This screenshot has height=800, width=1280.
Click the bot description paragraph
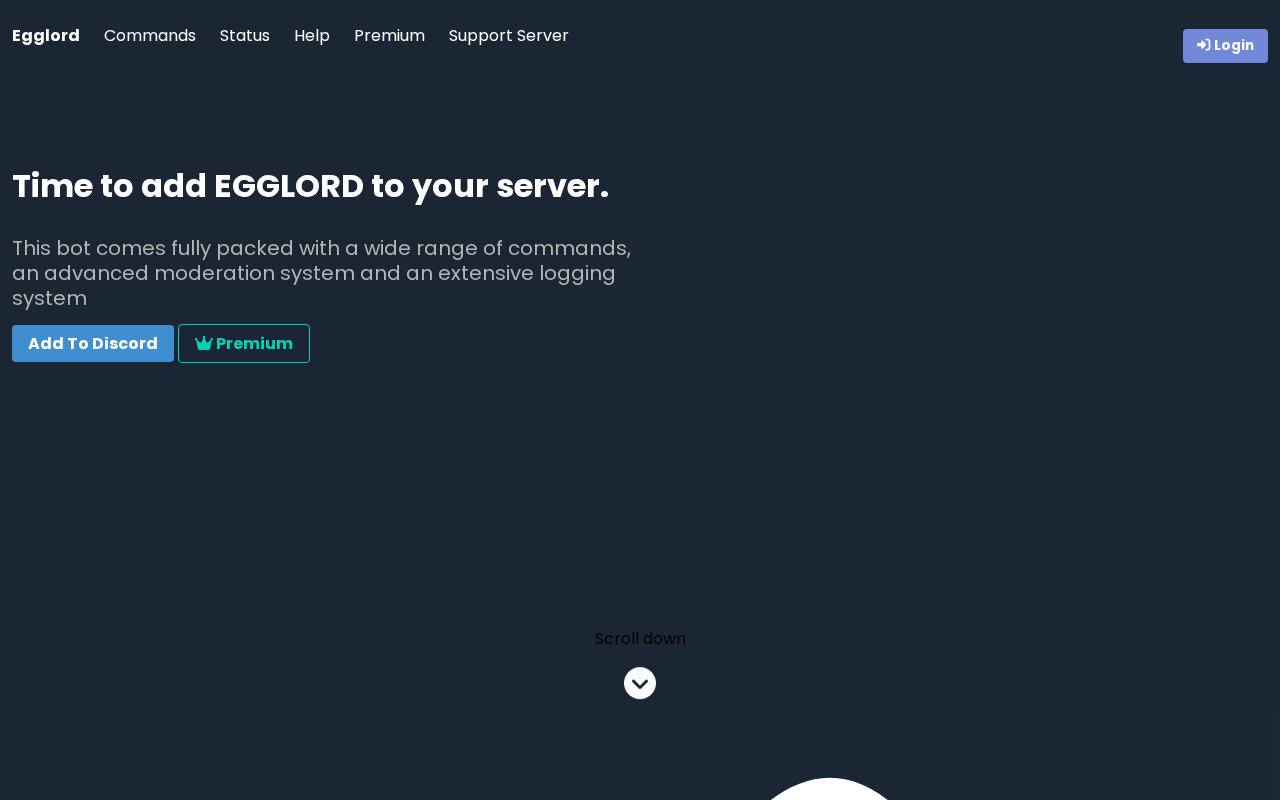pos(322,273)
